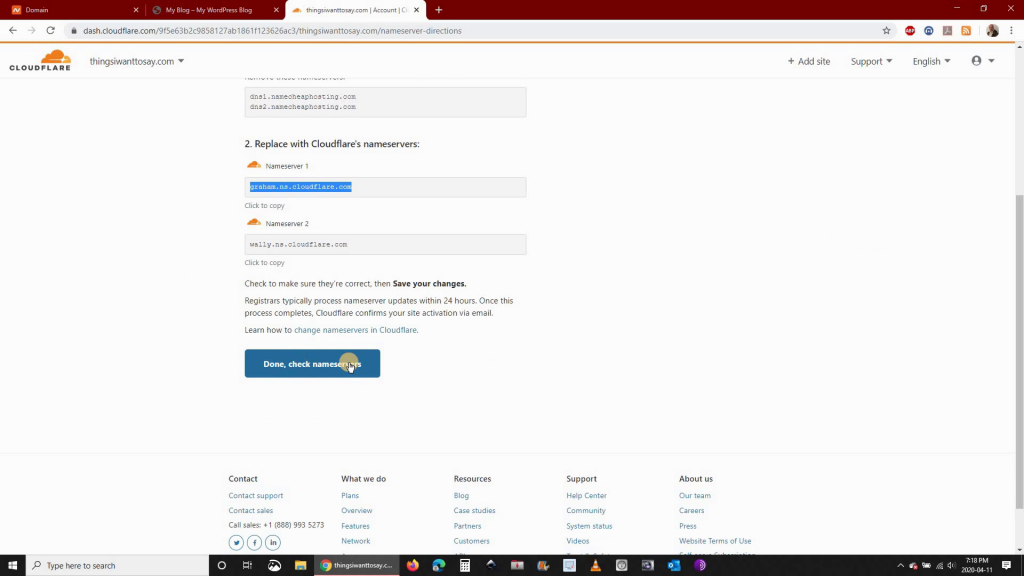
Task: Open Cloudflare's Twitter page
Action: [236, 542]
